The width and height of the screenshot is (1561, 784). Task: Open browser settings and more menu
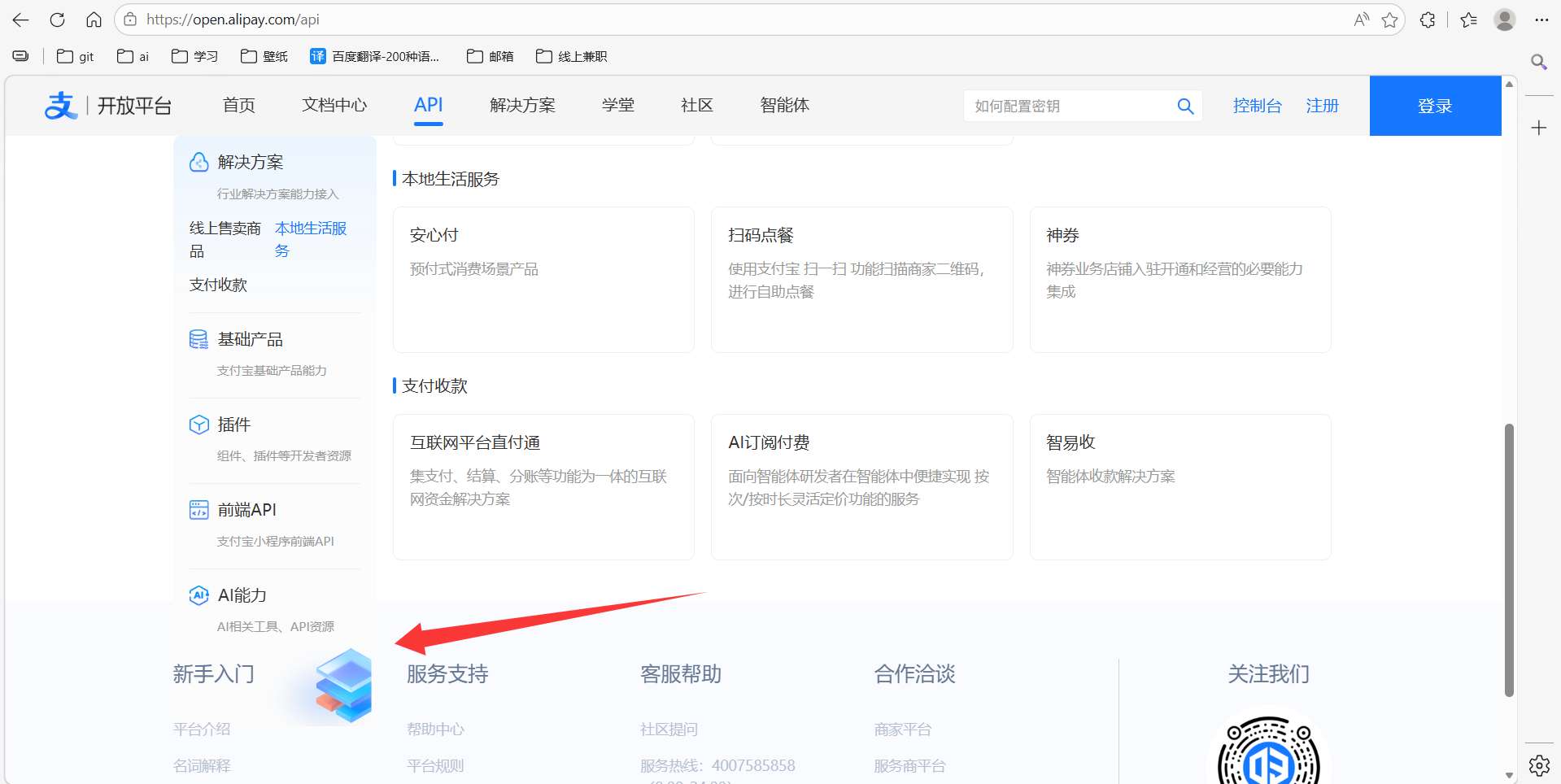tap(1541, 20)
